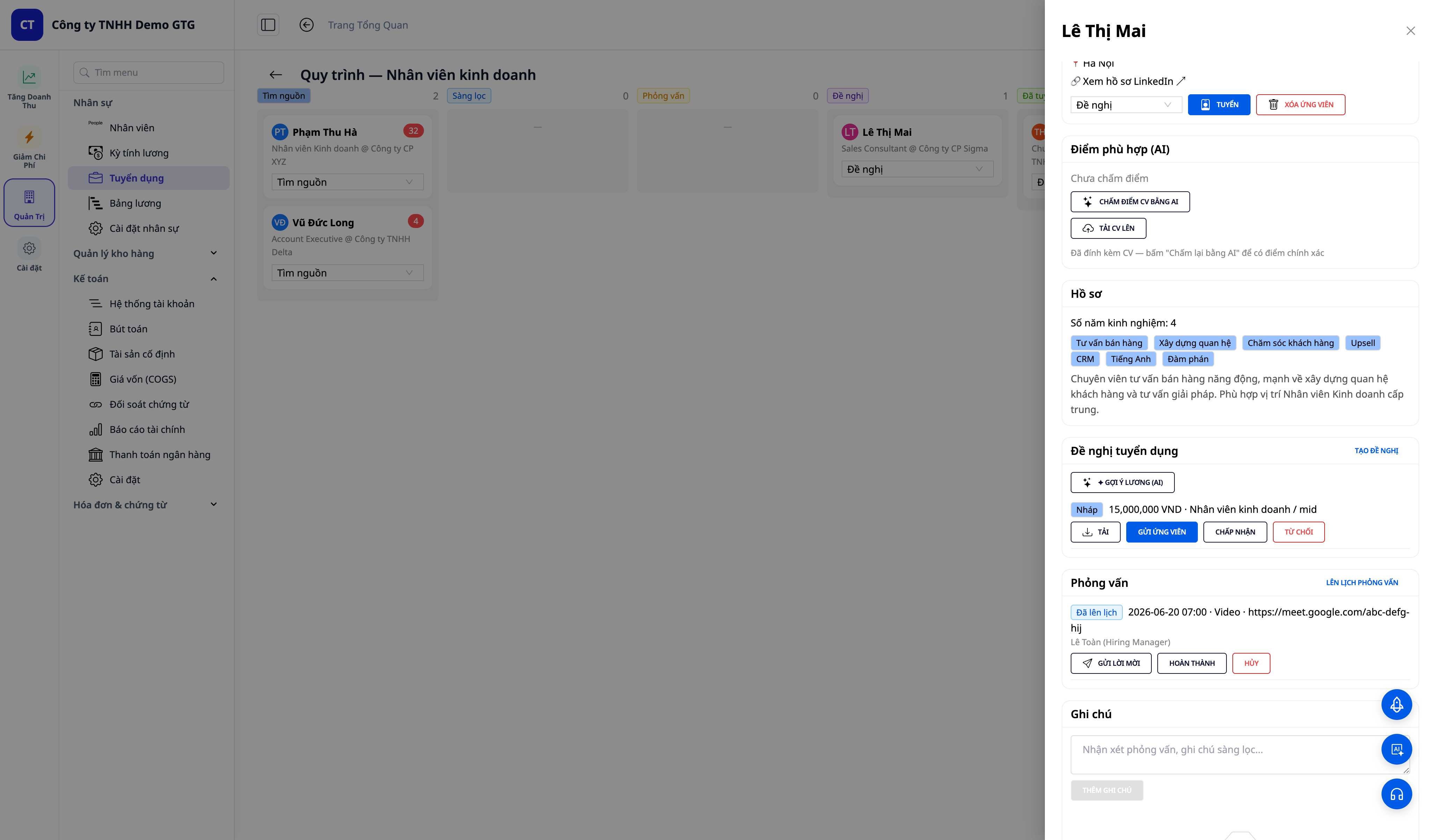
Task: Click the PT avatar of Phạm Thu Hà
Action: 280,132
